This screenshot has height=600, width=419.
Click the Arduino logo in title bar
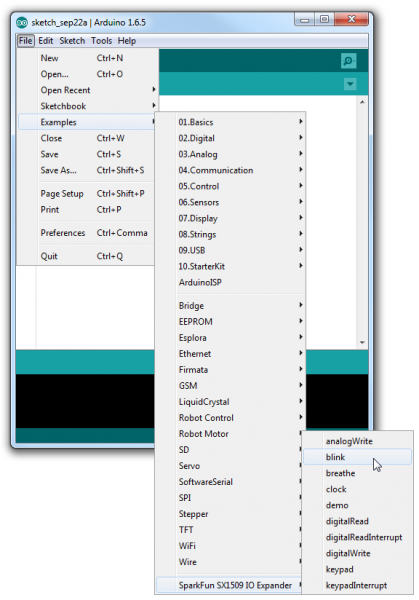click(x=22, y=23)
